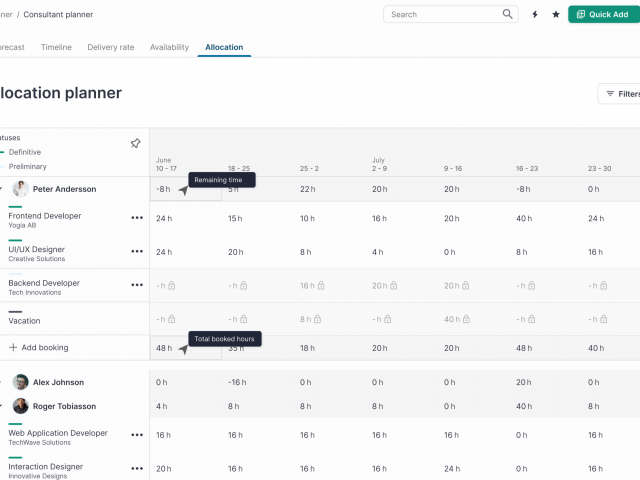Screen dimensions: 640x480
Task: Pin the statuses panel with pin icon
Action: coord(135,144)
